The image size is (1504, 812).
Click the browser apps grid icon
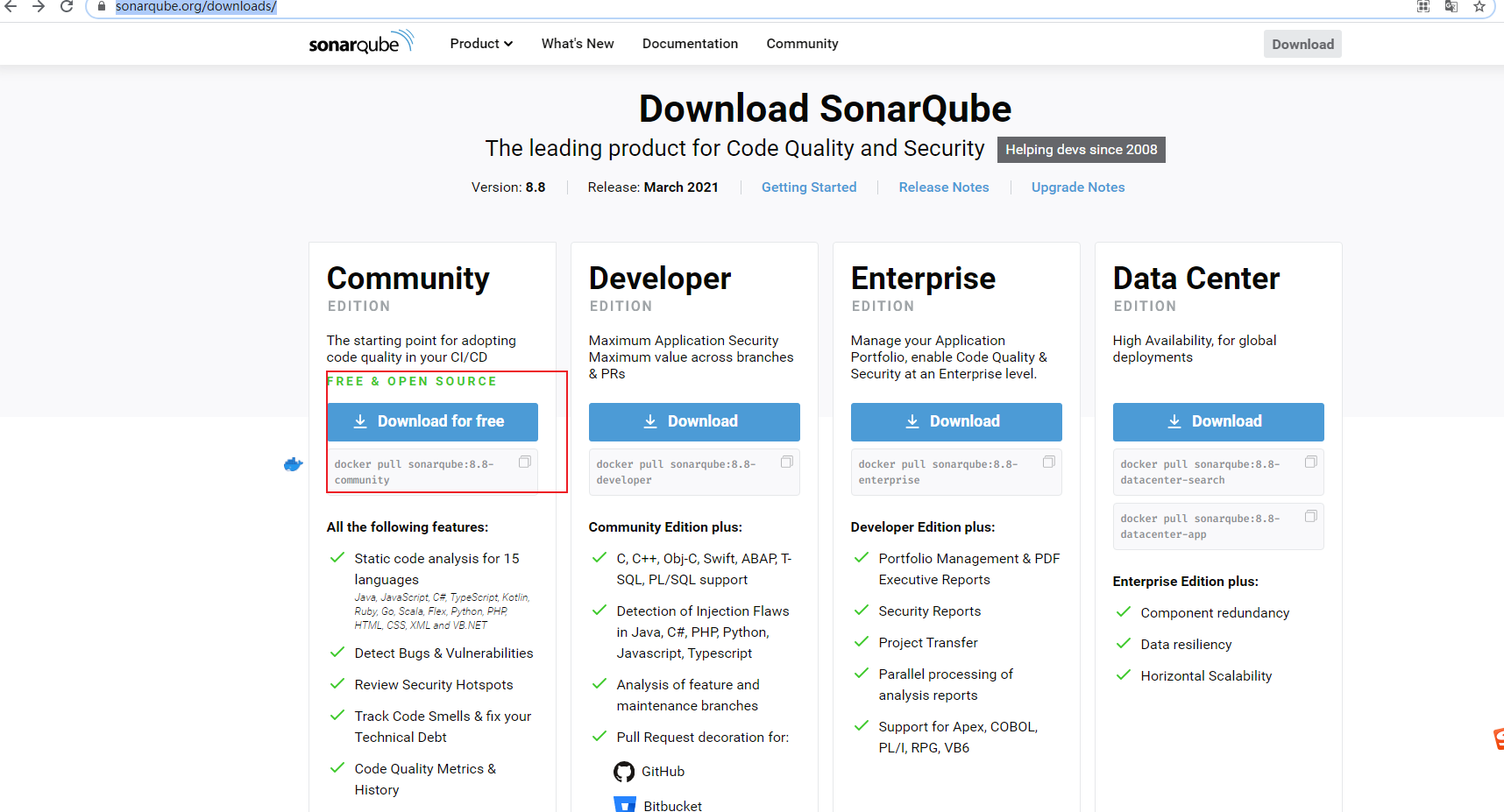pyautogui.click(x=1422, y=7)
